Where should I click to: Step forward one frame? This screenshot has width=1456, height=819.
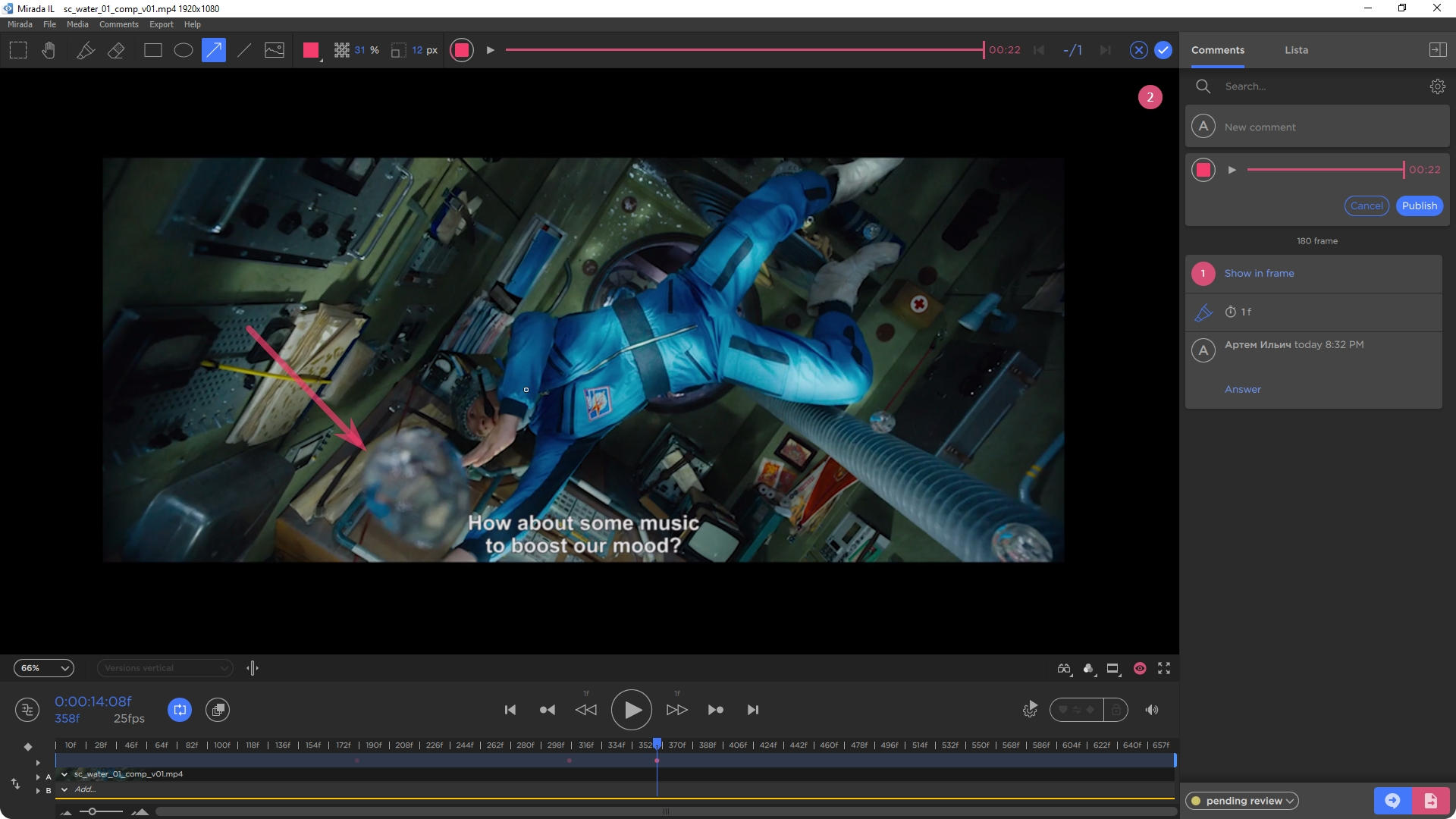click(677, 710)
